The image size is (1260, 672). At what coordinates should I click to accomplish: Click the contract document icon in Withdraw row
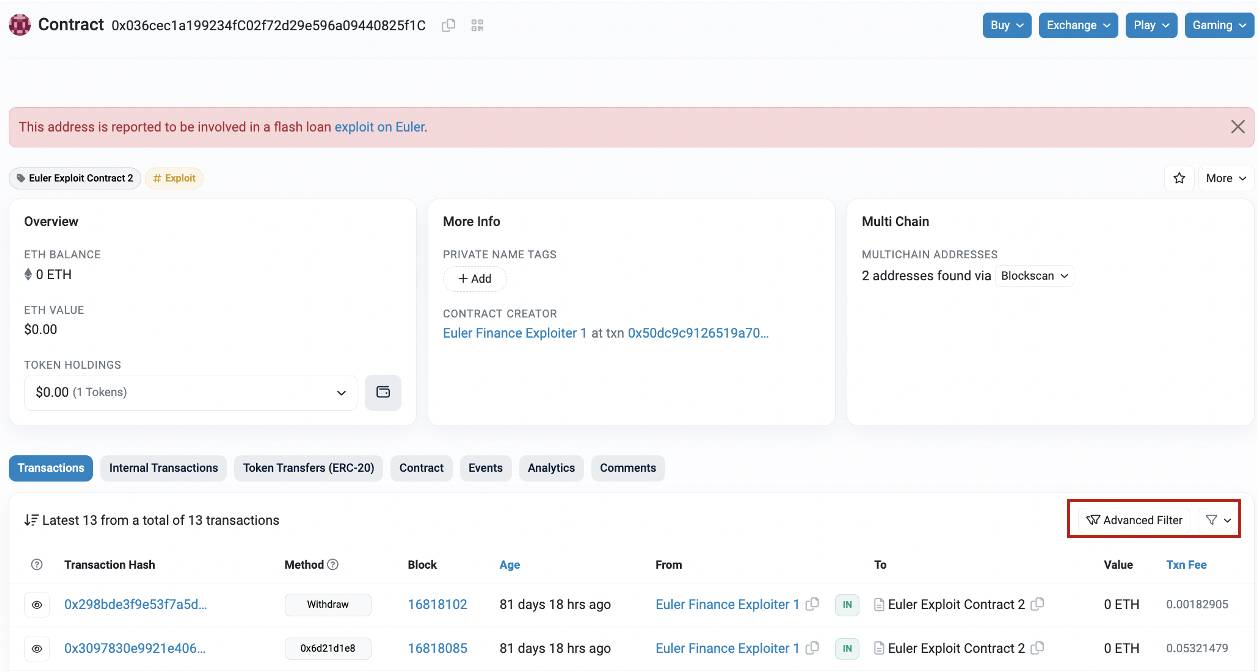[x=879, y=604]
